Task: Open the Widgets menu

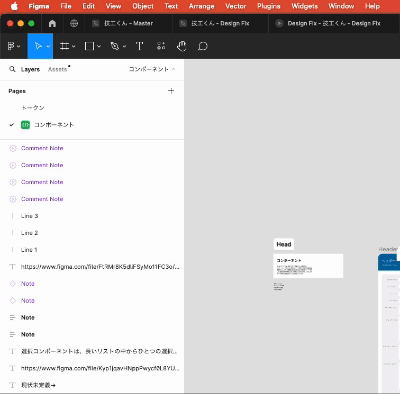Action: click(304, 6)
